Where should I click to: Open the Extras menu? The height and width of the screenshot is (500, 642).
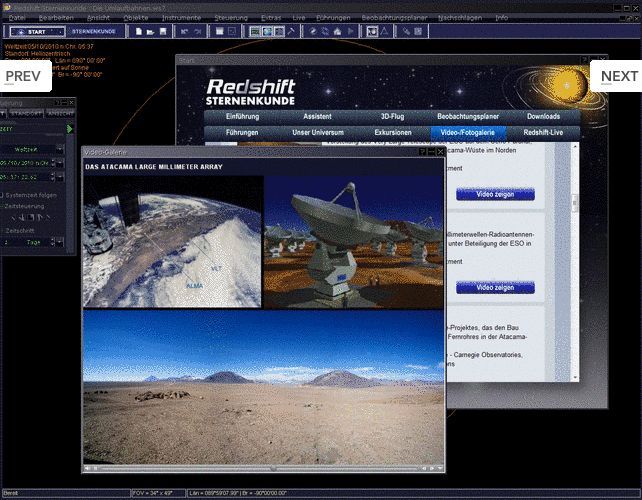point(271,18)
